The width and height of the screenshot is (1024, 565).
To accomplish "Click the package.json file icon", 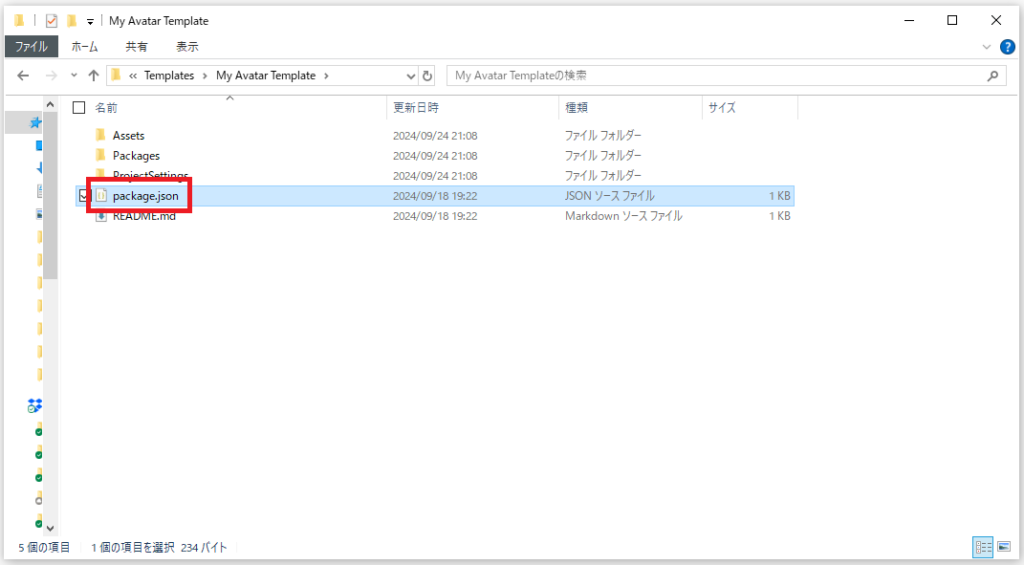I will (x=101, y=195).
